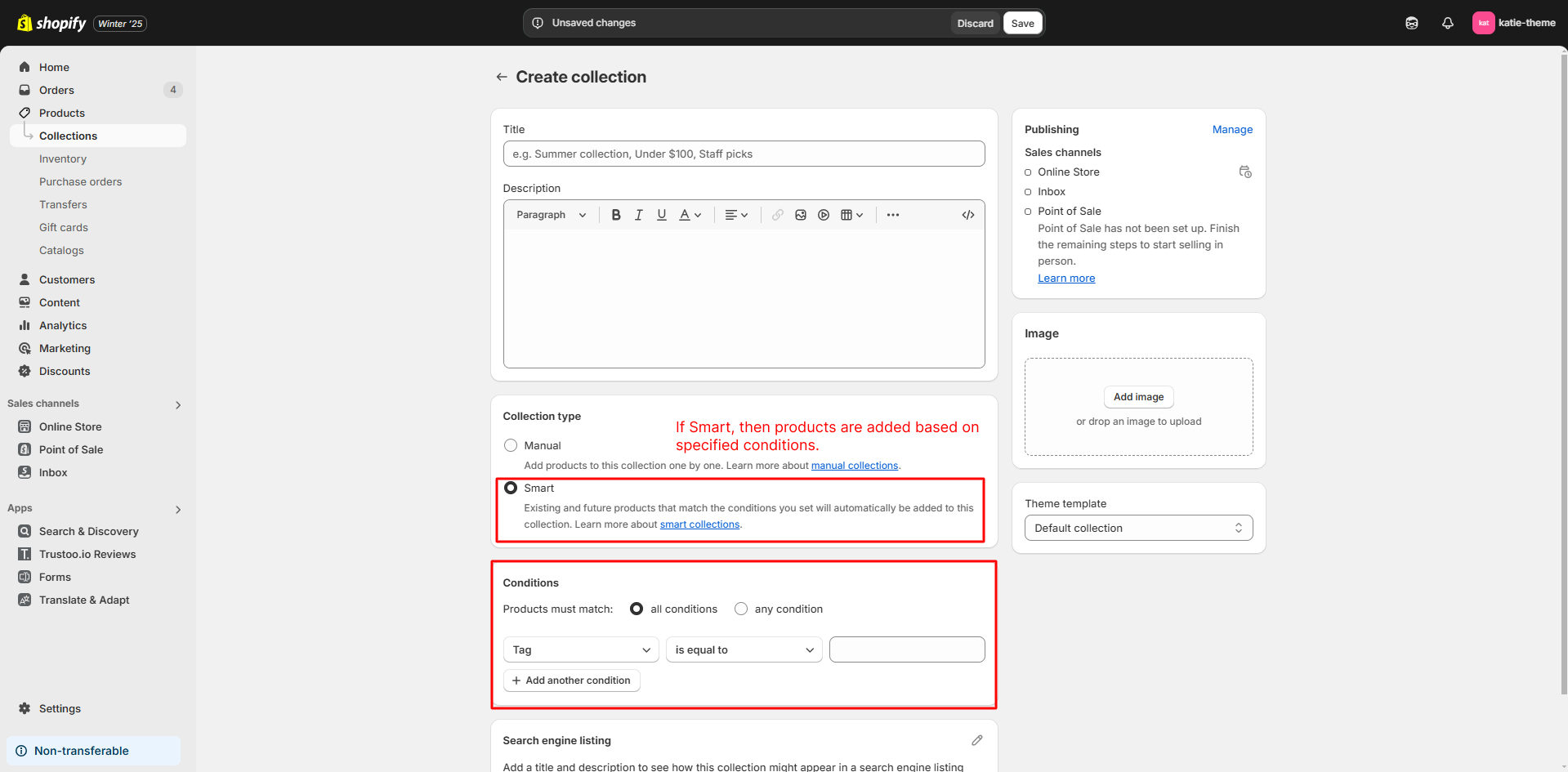
Task: Select the 'all conditions' radio button
Action: pos(637,609)
